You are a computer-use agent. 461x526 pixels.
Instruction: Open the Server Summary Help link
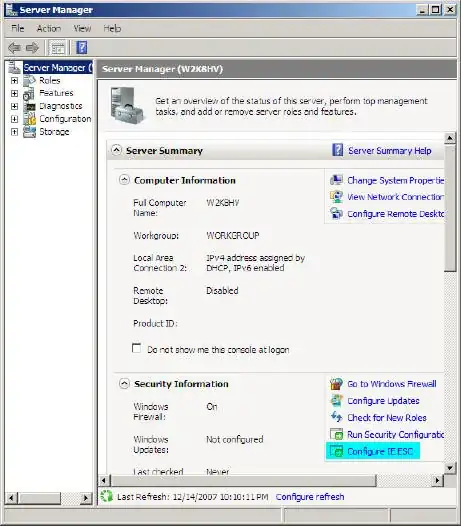tap(390, 151)
